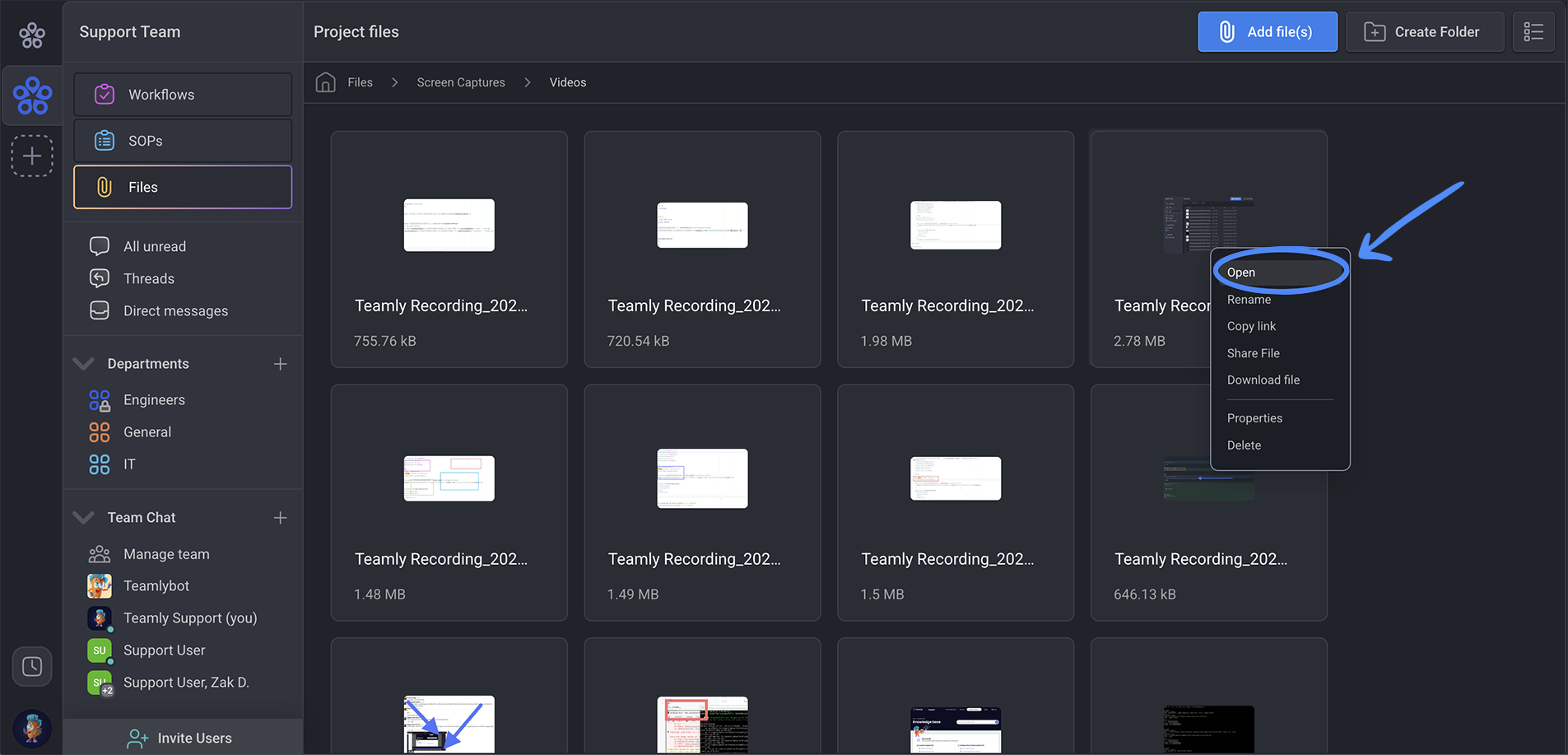Click Create Folder button

click(x=1425, y=32)
